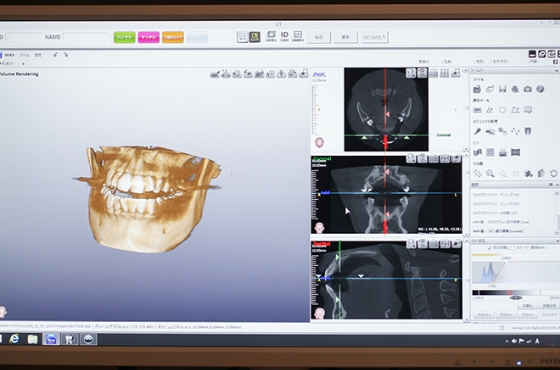This screenshot has width=560, height=370.
Task: Click the green panorama button
Action: pyautogui.click(x=124, y=37)
